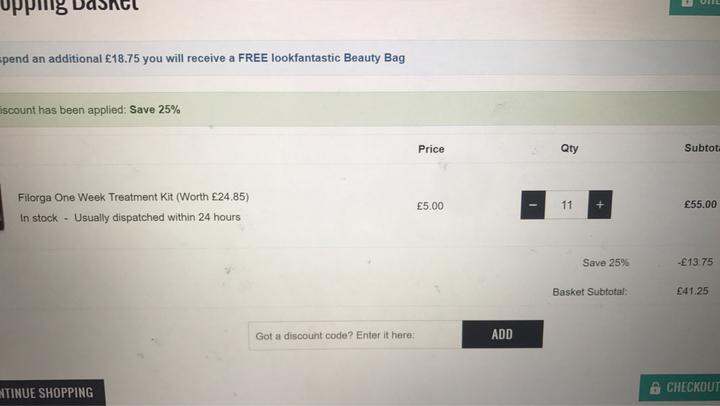
Task: Click the discount code input field
Action: click(355, 335)
